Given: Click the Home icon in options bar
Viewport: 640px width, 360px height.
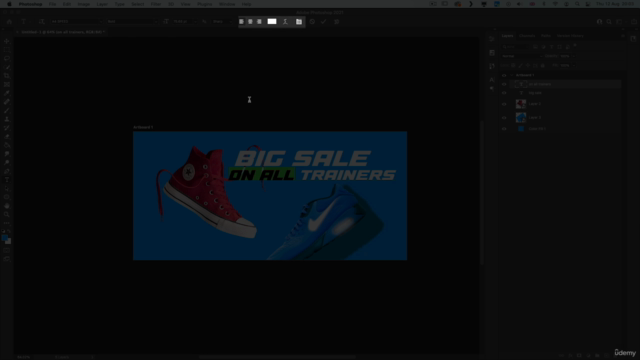Looking at the screenshot, I should click(x=9, y=22).
